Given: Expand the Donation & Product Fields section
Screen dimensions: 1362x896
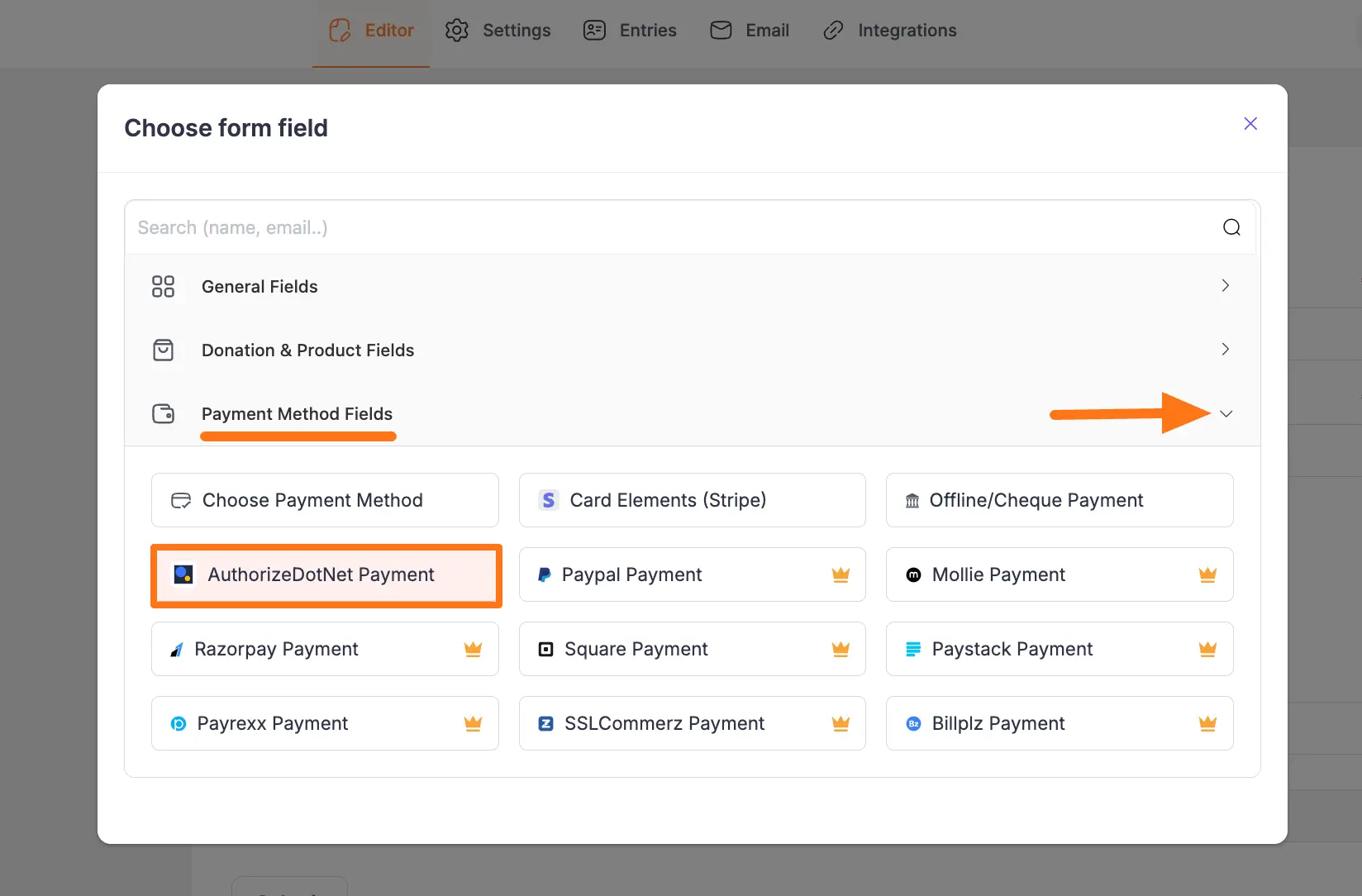Looking at the screenshot, I should (1226, 350).
